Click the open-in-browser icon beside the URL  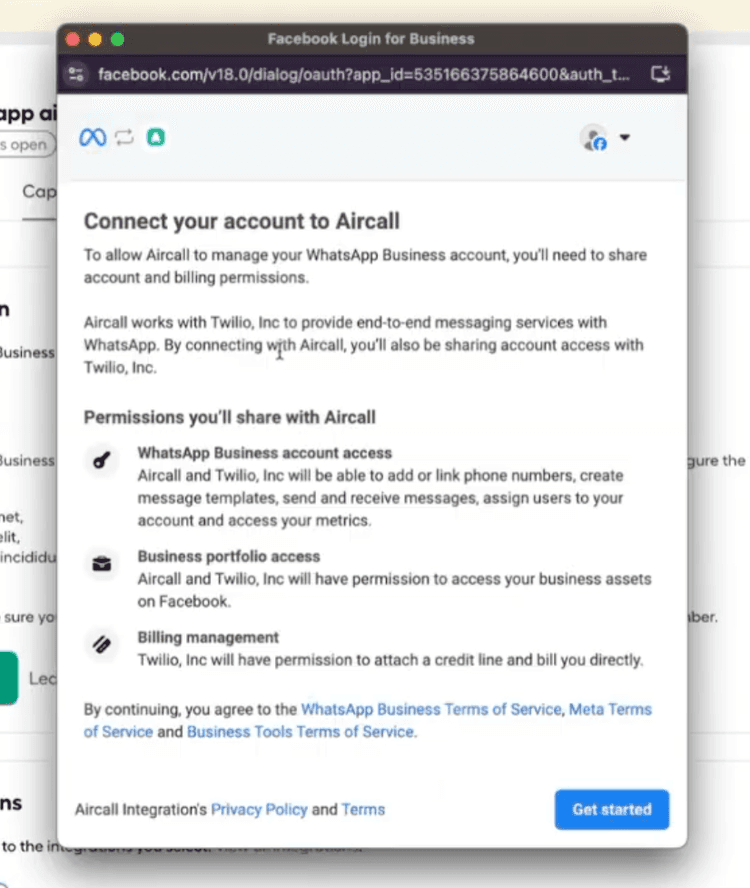661,73
